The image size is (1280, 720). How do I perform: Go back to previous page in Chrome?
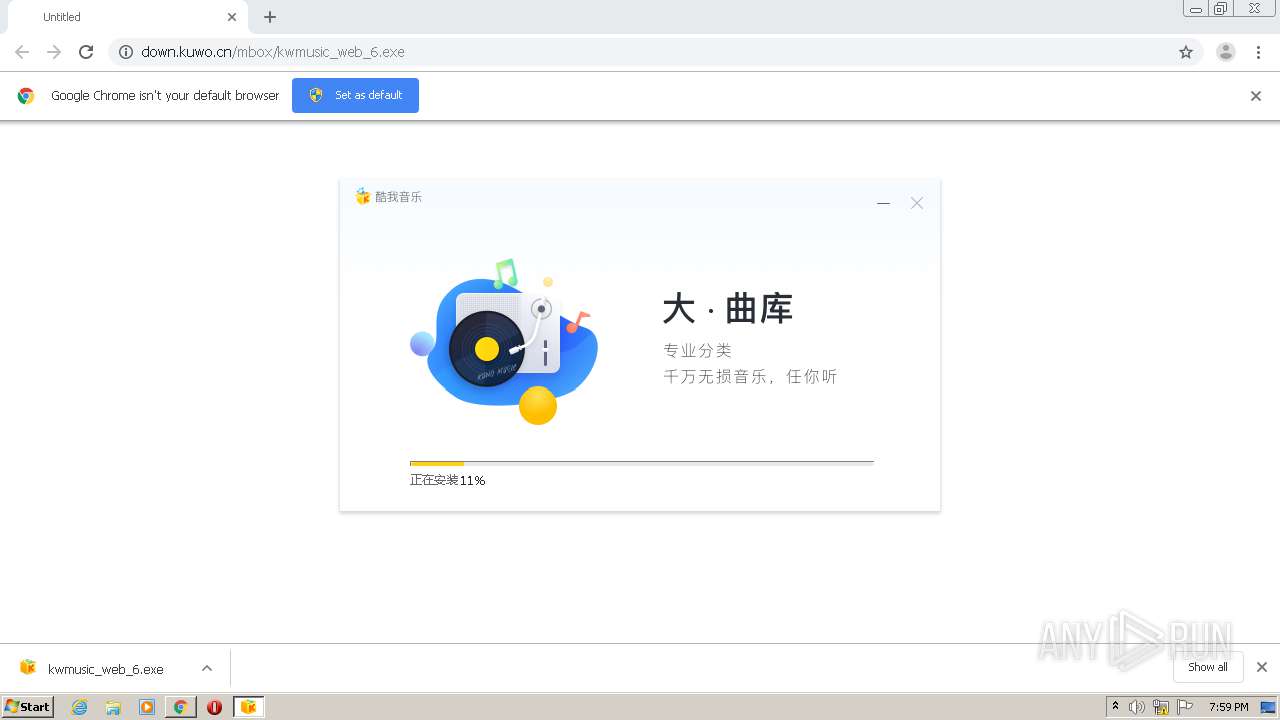[x=22, y=52]
